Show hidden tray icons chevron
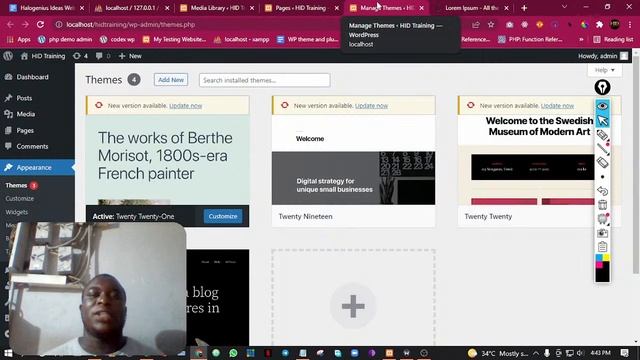This screenshot has height=360, width=640. pos(536,353)
